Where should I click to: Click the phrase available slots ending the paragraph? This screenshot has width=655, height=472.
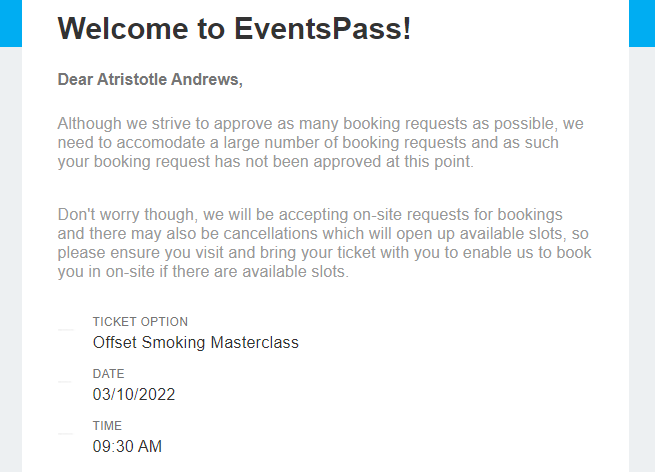tap(295, 272)
